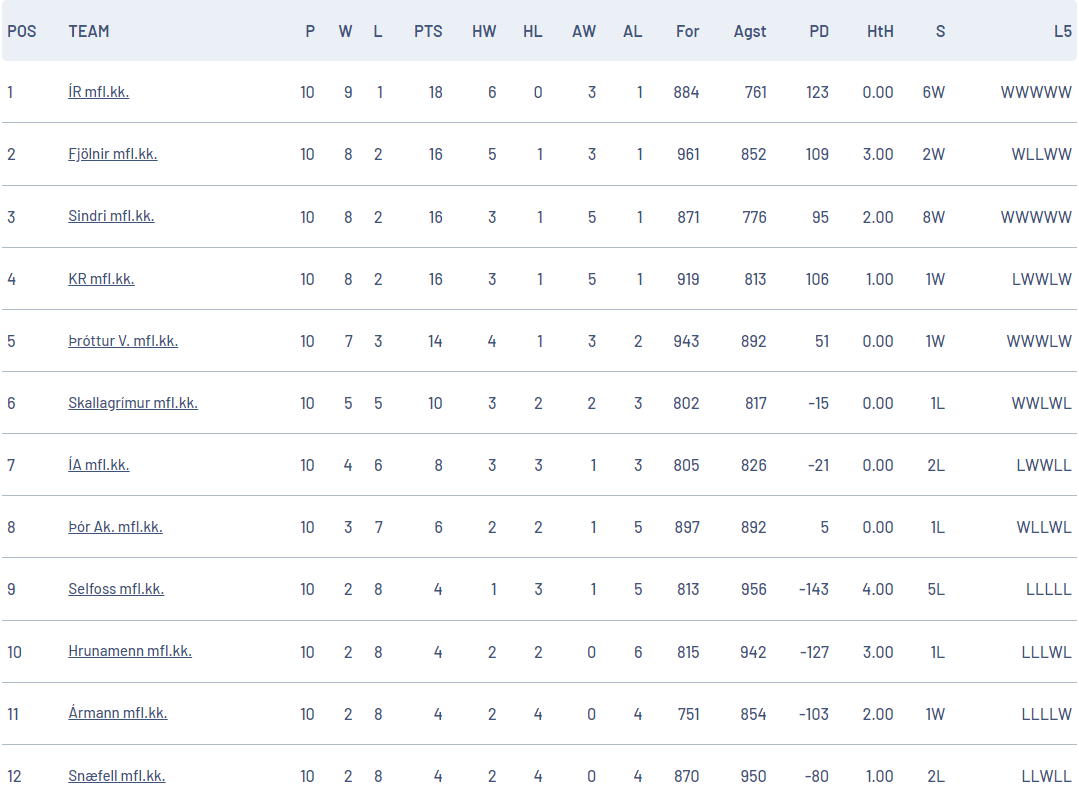The height and width of the screenshot is (804, 1079).
Task: Open Þróttur V. mfl.kk. team page
Action: pos(123,341)
